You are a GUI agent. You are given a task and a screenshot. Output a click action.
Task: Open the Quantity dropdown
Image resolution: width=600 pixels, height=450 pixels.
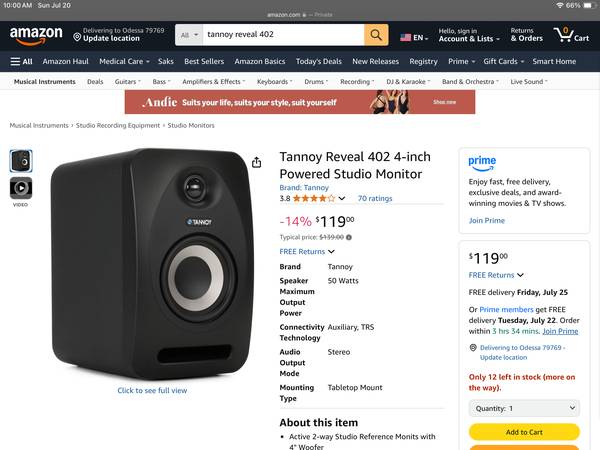[x=524, y=408]
